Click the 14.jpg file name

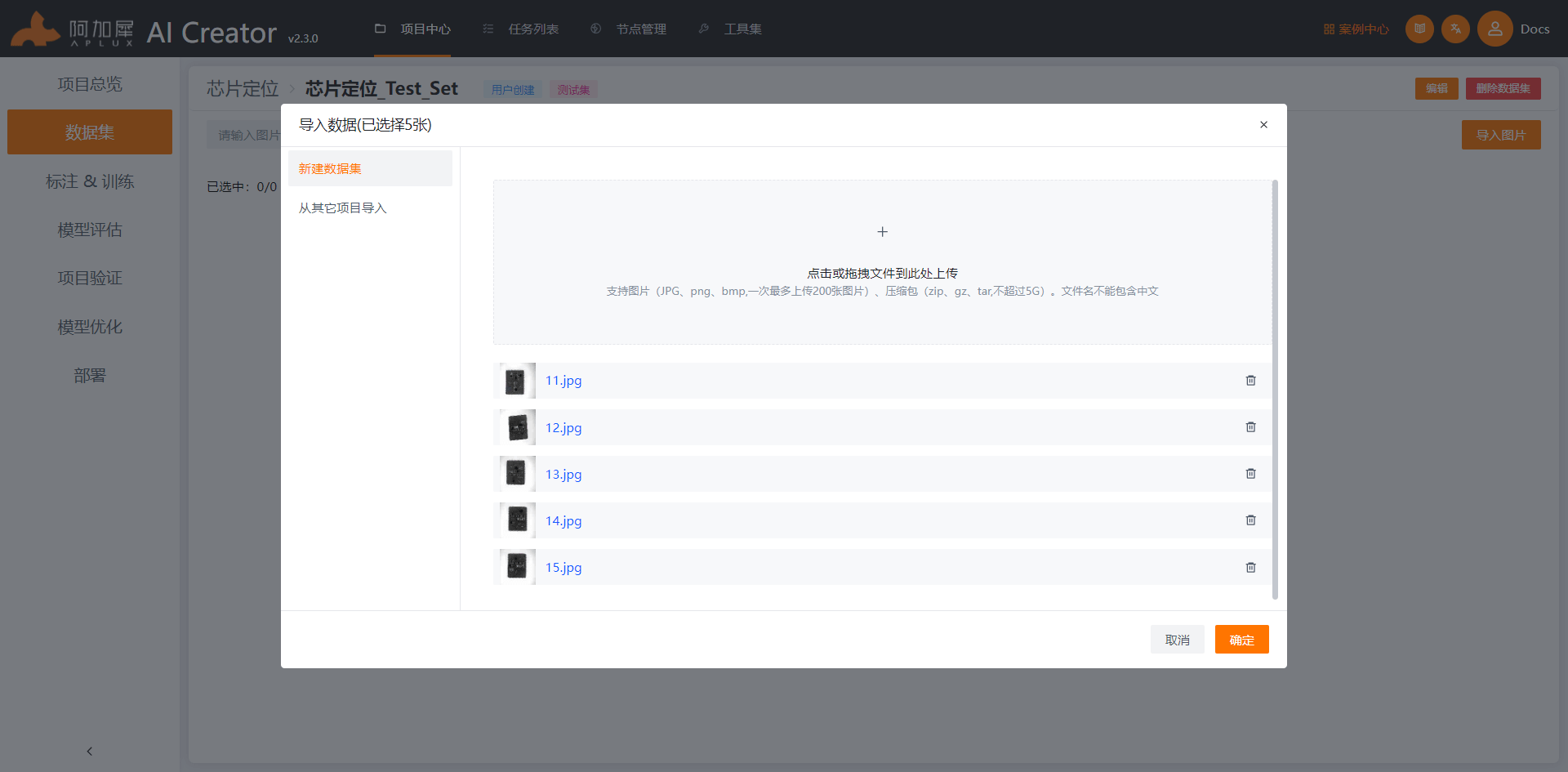coord(563,520)
